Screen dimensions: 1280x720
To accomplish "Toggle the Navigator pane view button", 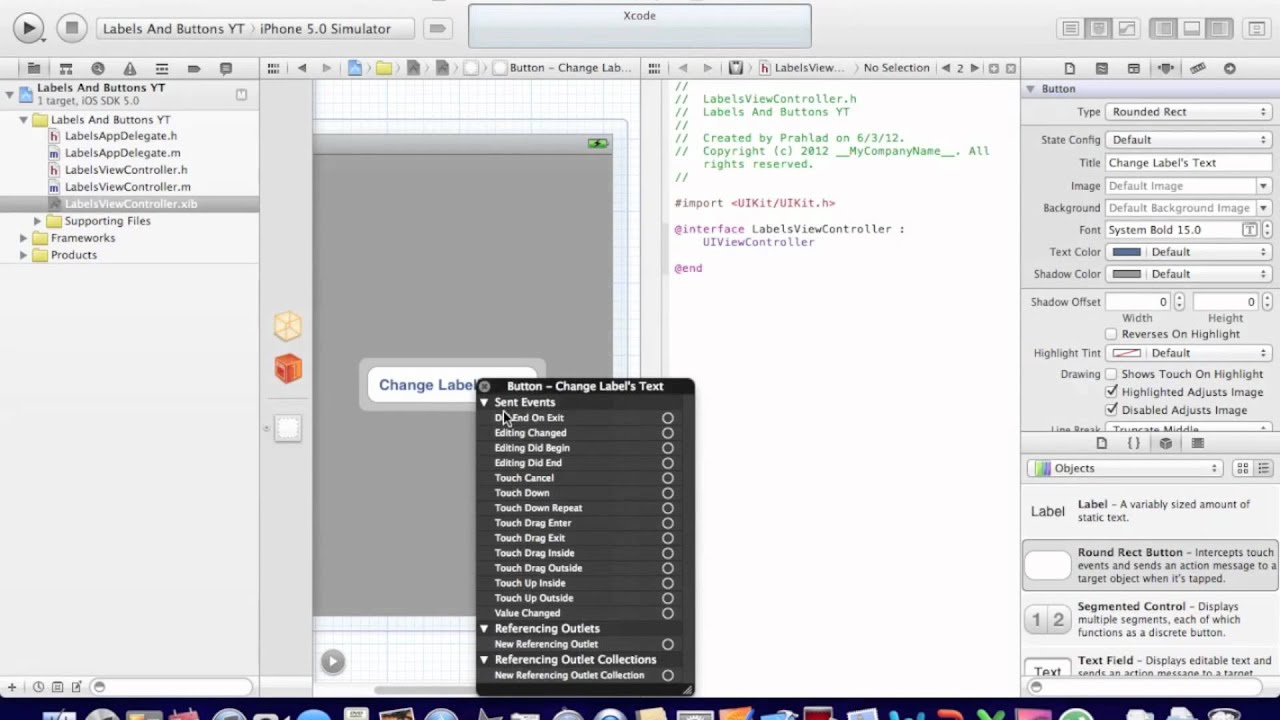I will click(x=1164, y=29).
